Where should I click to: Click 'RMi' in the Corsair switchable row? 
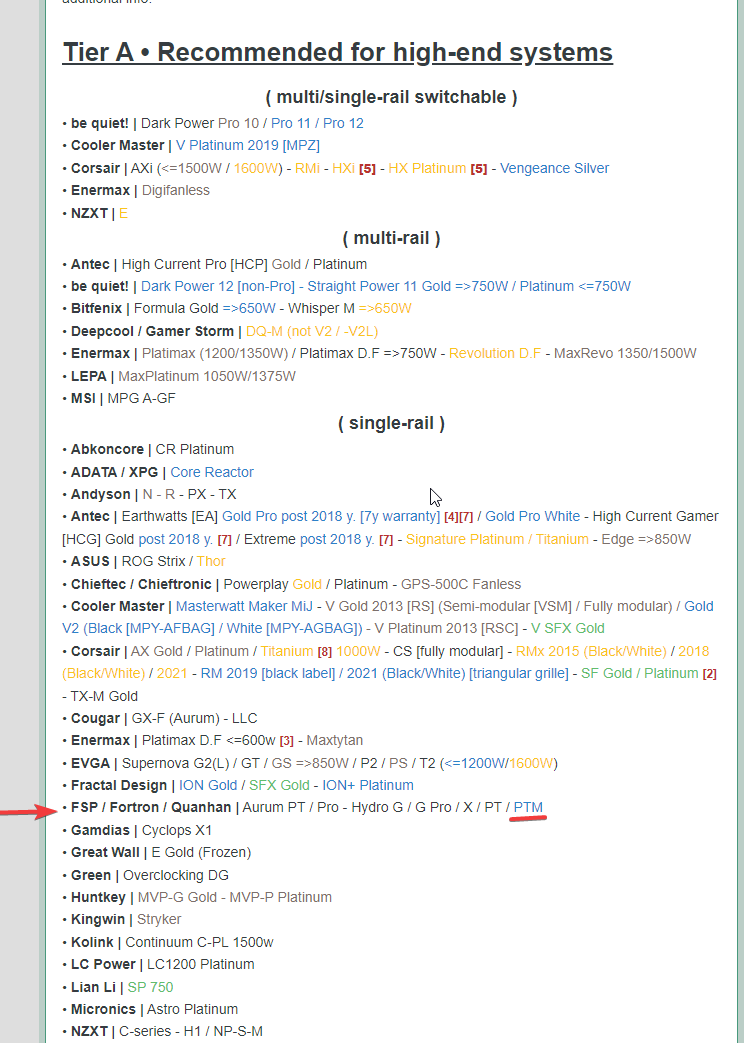tap(307, 168)
